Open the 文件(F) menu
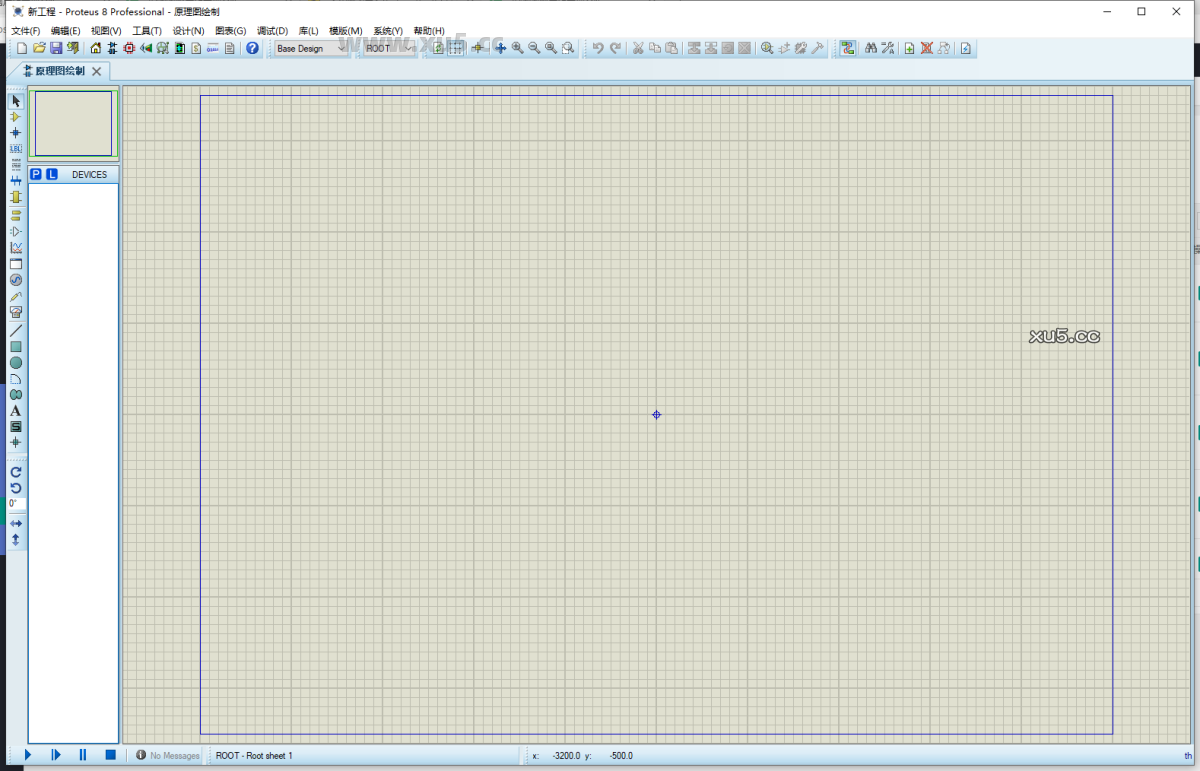This screenshot has height=771, width=1200. (25, 31)
